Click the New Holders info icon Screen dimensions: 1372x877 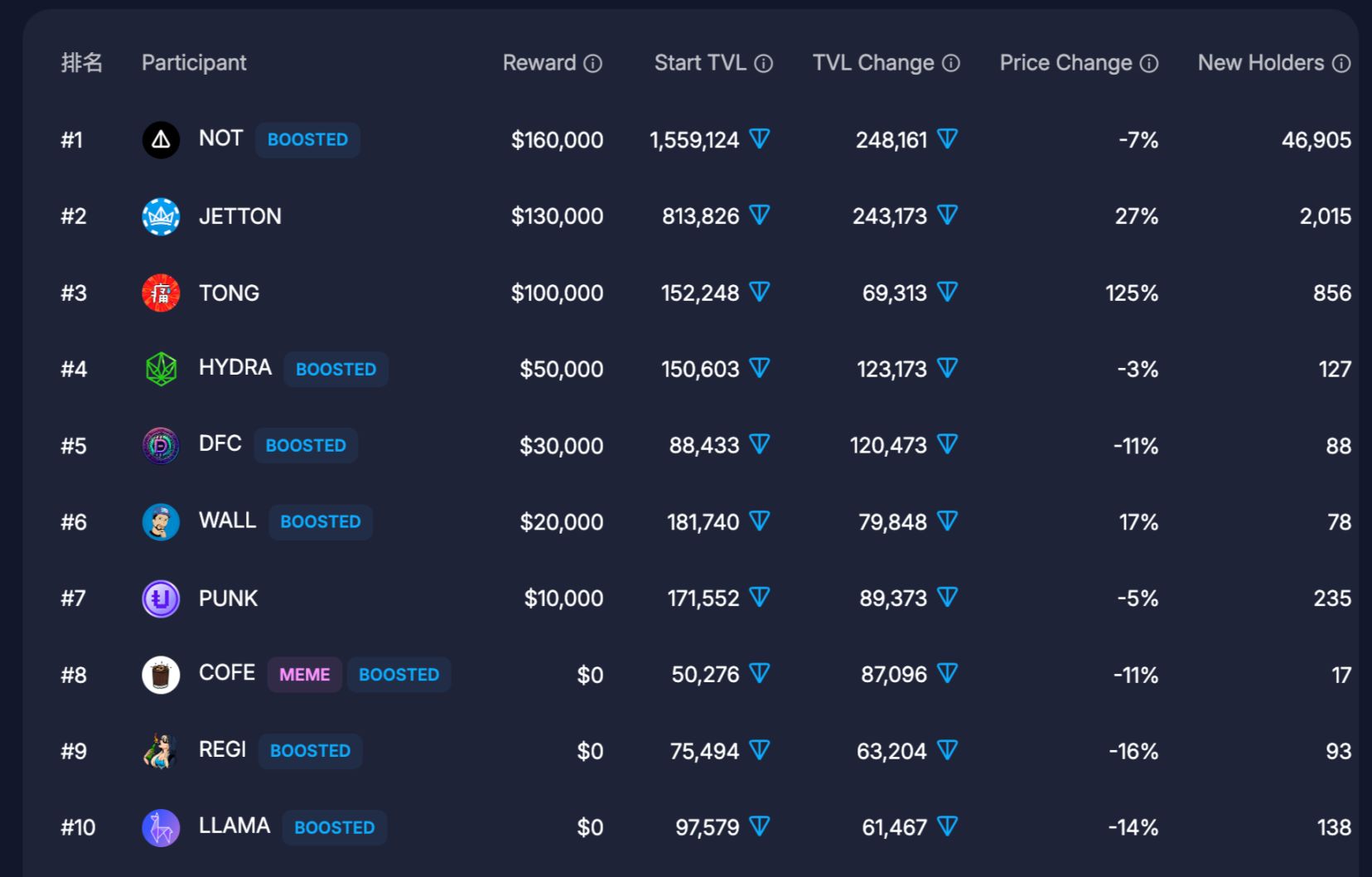[x=1341, y=64]
